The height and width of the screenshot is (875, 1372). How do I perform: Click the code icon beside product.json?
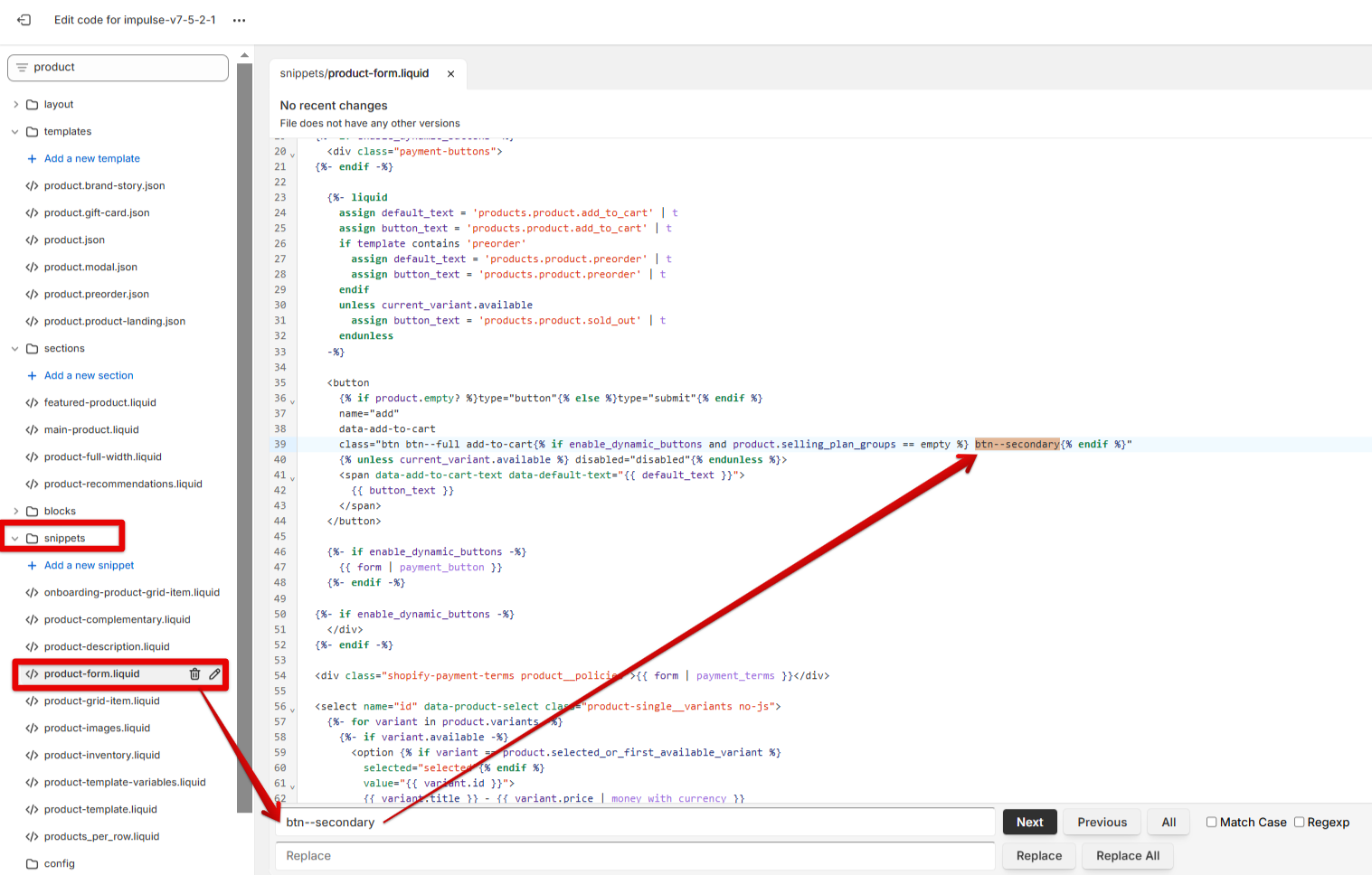point(32,240)
